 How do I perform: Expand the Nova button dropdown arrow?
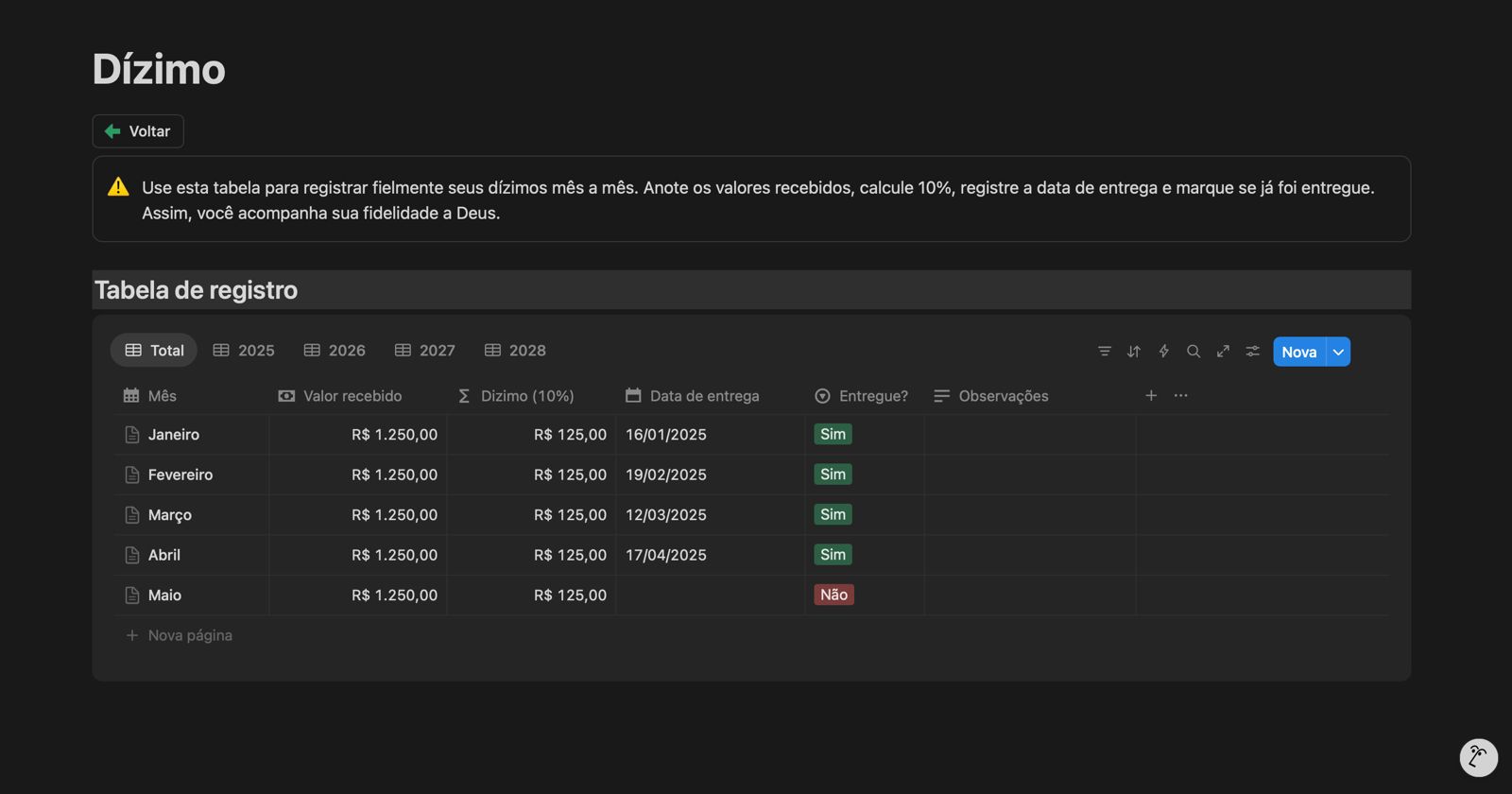click(1338, 352)
